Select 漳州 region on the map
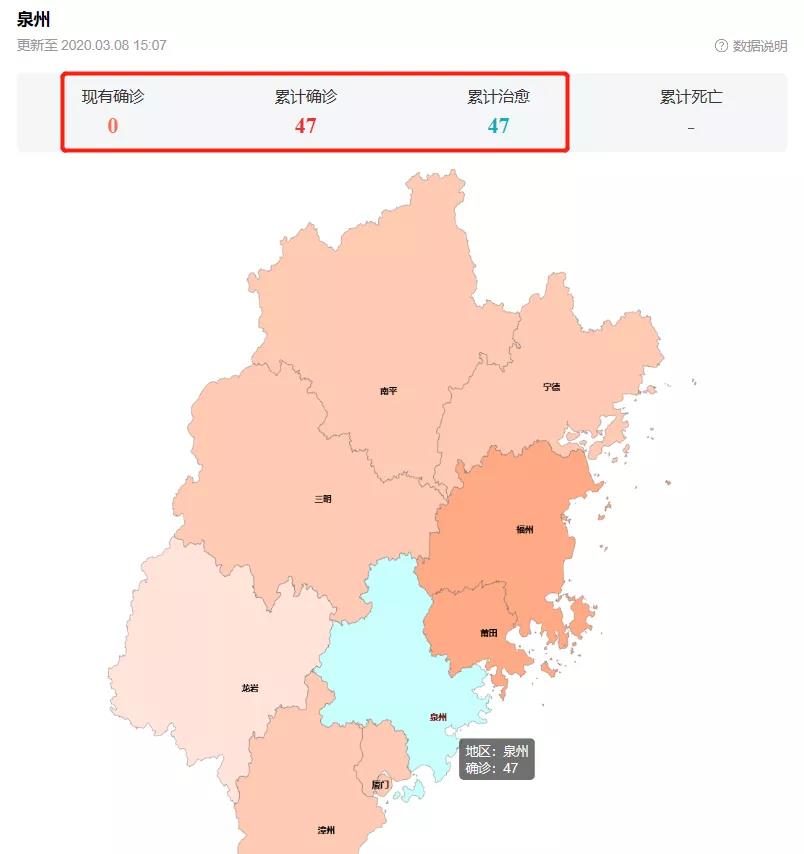Screen dimensions: 804x854 coord(326,830)
